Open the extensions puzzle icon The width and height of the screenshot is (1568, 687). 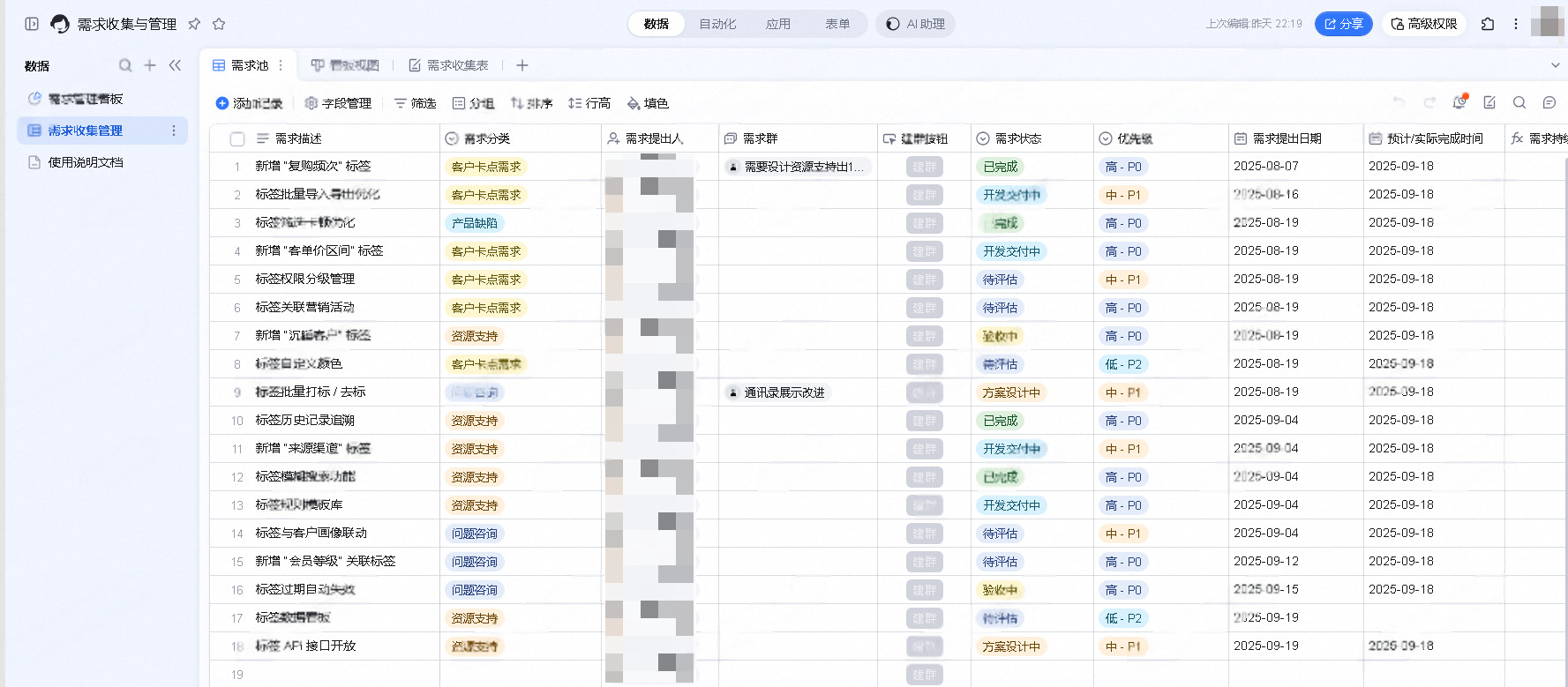[1488, 24]
